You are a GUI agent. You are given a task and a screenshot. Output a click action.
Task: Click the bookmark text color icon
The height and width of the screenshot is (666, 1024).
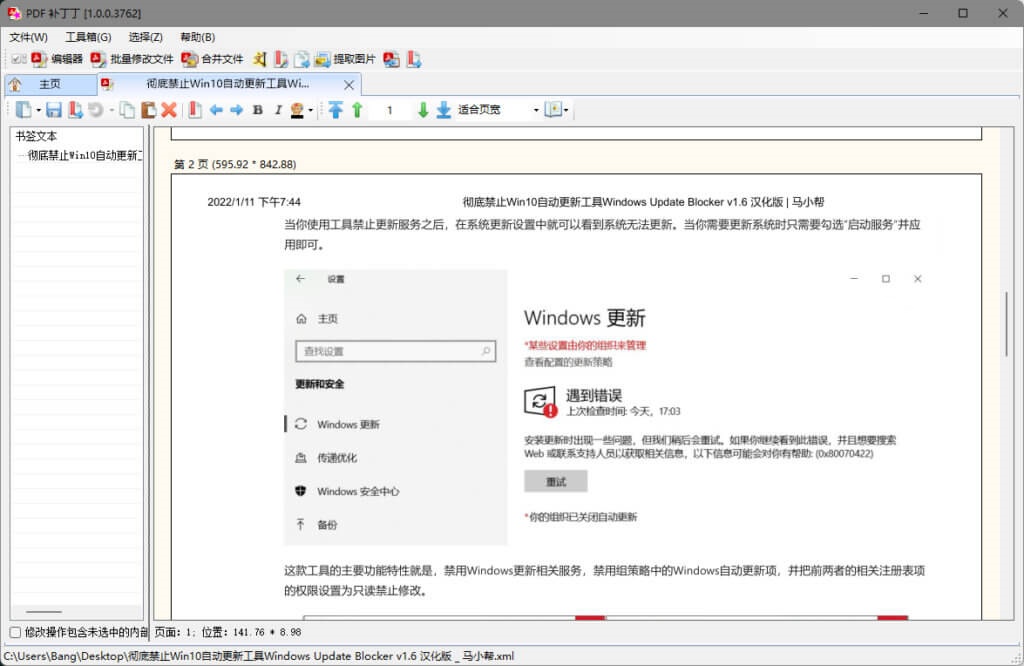click(297, 110)
